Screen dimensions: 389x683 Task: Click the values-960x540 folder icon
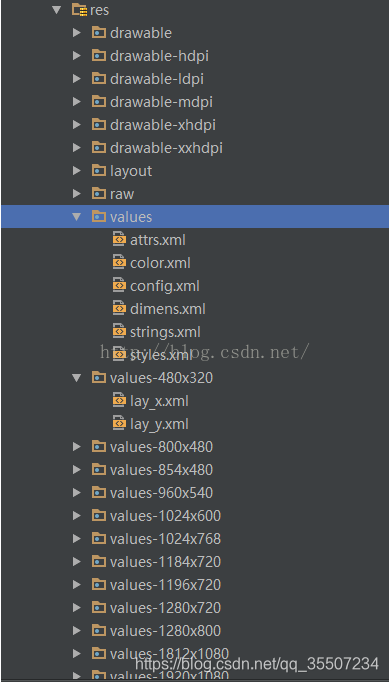pyautogui.click(x=99, y=492)
